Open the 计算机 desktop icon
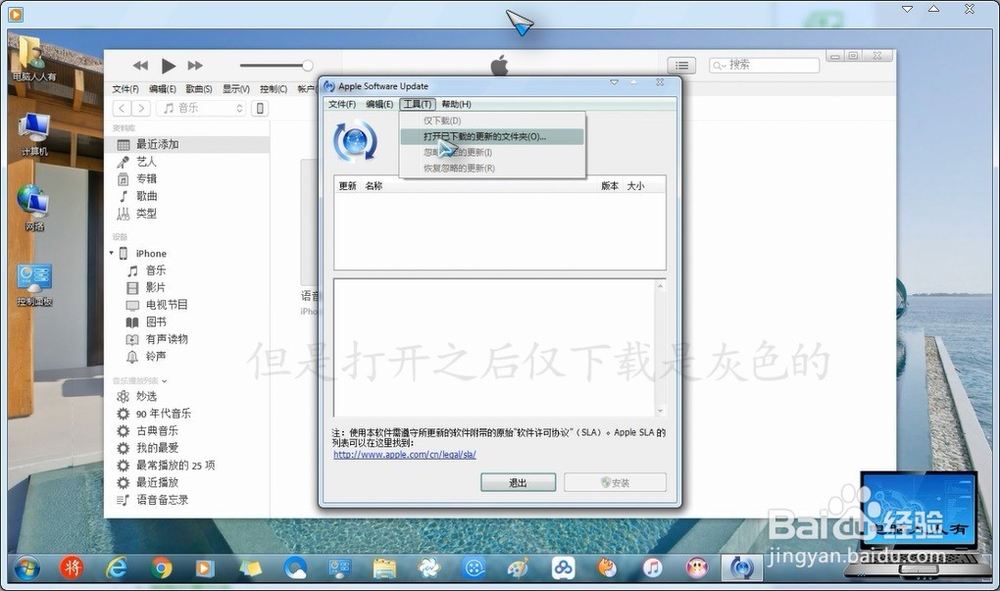 34,135
